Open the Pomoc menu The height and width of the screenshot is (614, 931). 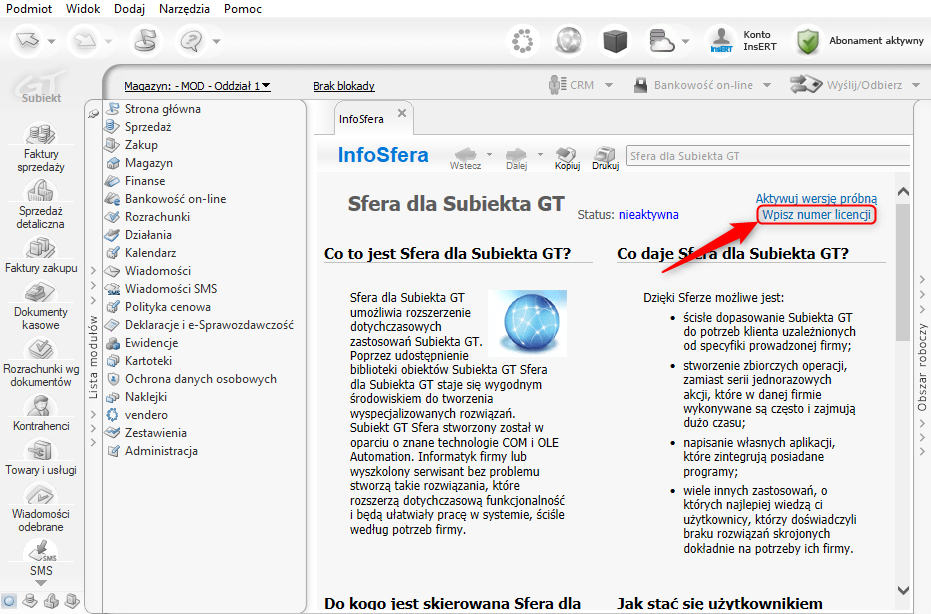243,9
